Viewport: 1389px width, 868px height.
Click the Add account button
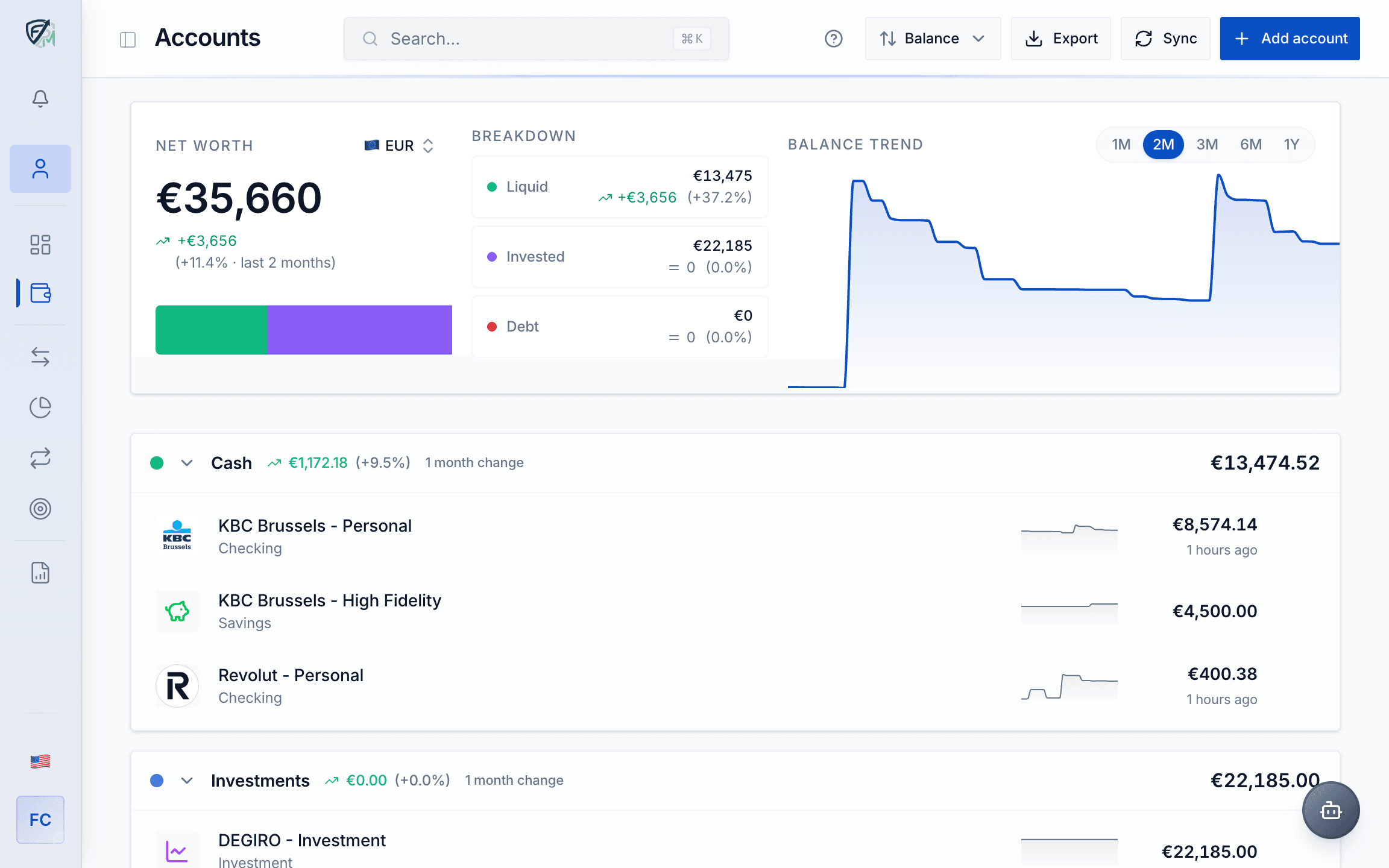[1290, 39]
